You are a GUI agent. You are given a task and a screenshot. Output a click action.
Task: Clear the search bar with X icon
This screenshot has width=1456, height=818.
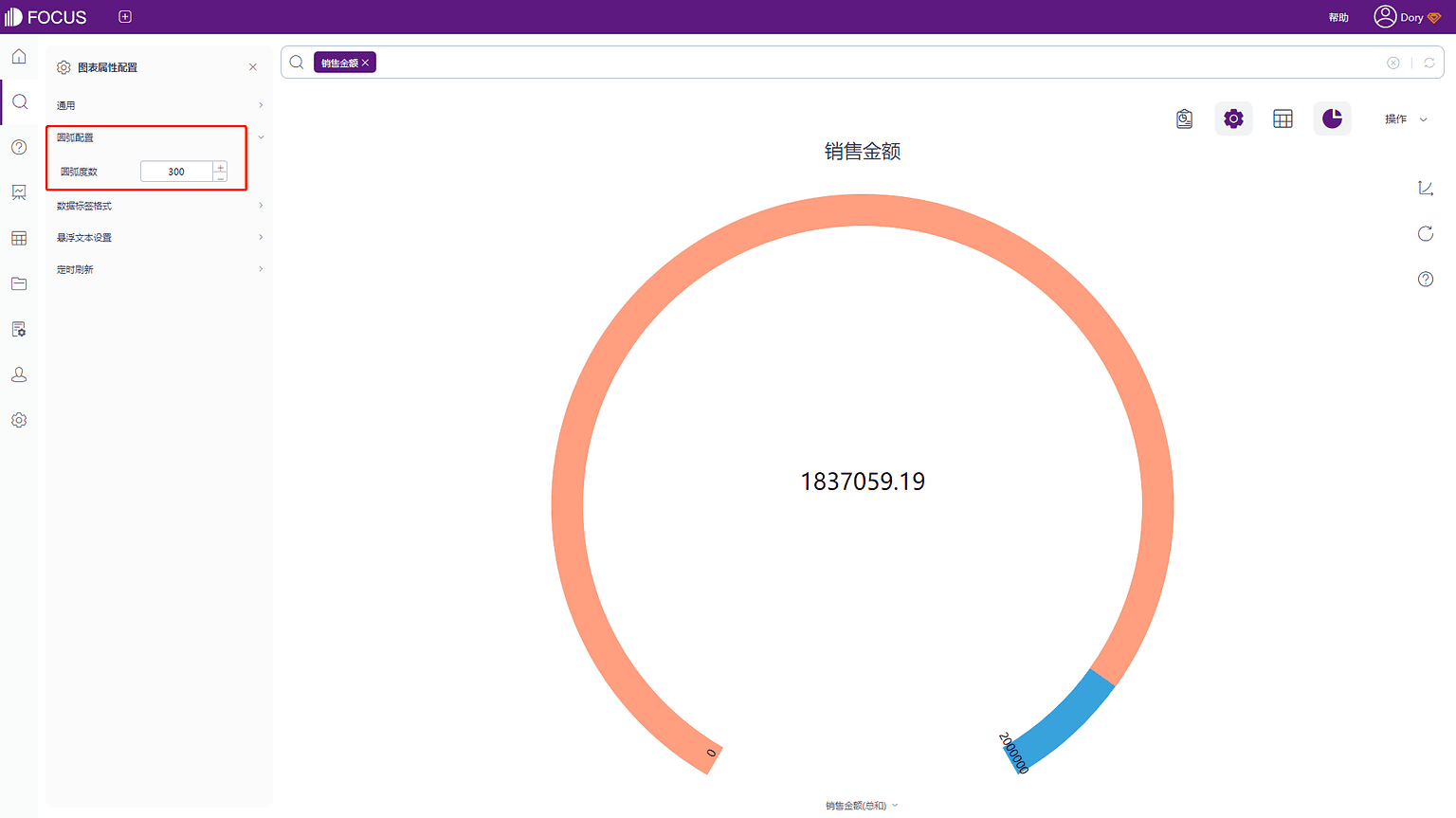click(1393, 63)
